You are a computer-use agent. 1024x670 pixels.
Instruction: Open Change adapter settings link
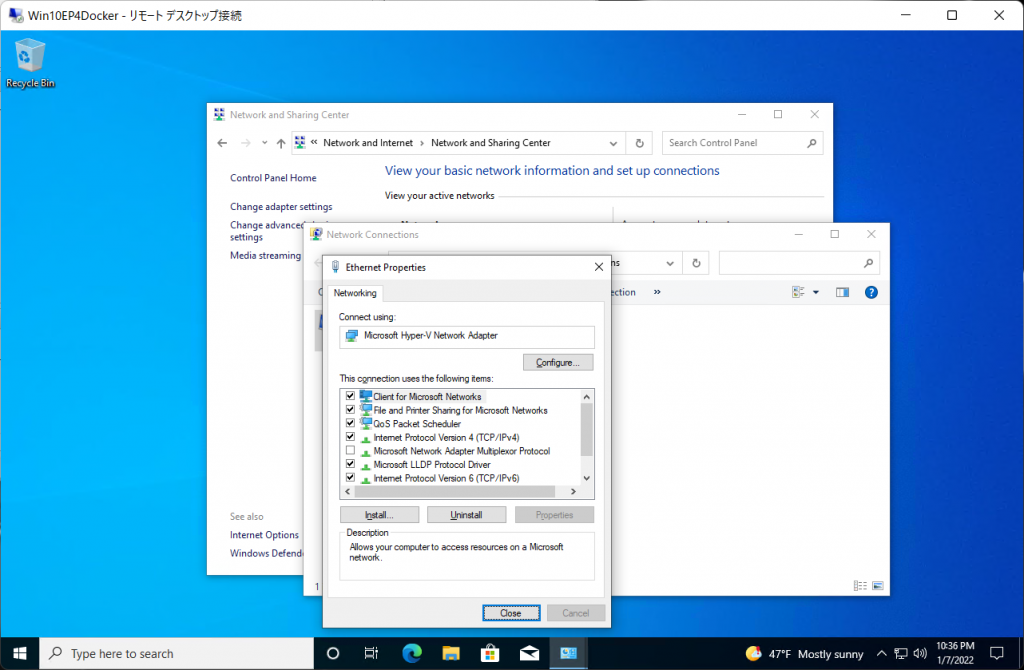coord(281,207)
